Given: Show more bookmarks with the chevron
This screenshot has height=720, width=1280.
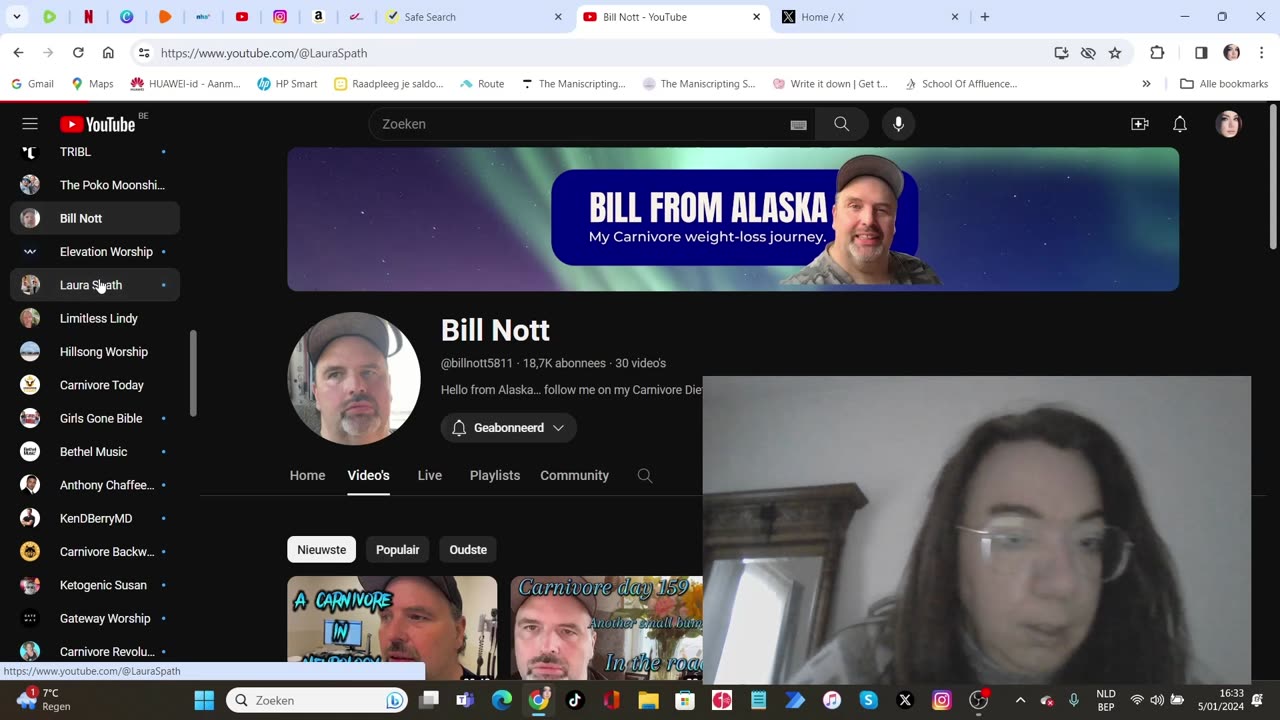Looking at the screenshot, I should coord(1146,84).
